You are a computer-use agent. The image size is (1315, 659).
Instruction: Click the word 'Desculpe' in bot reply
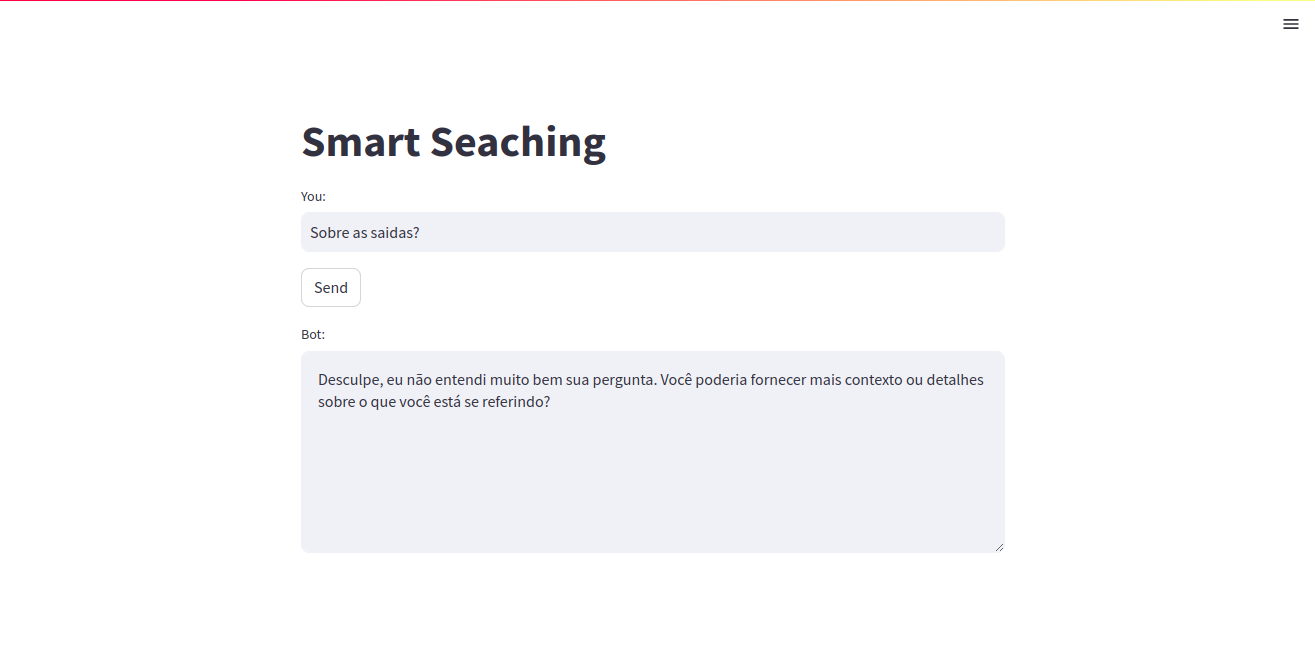point(349,380)
